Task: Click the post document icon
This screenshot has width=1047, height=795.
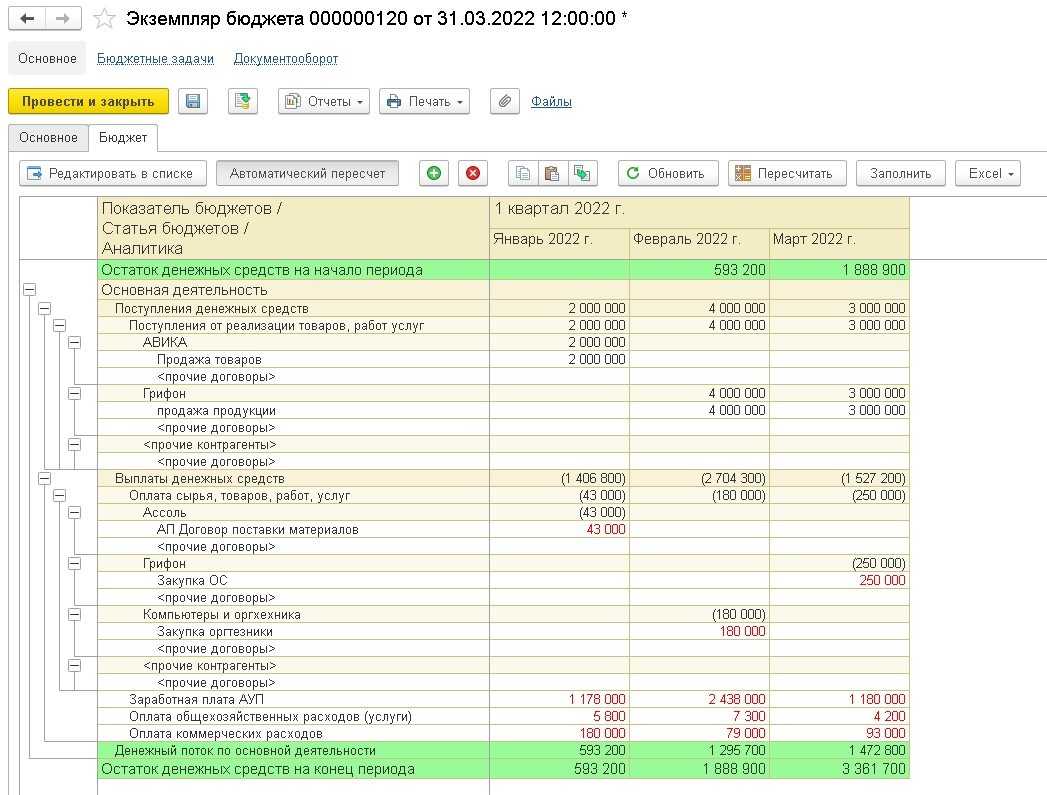Action: tap(243, 101)
